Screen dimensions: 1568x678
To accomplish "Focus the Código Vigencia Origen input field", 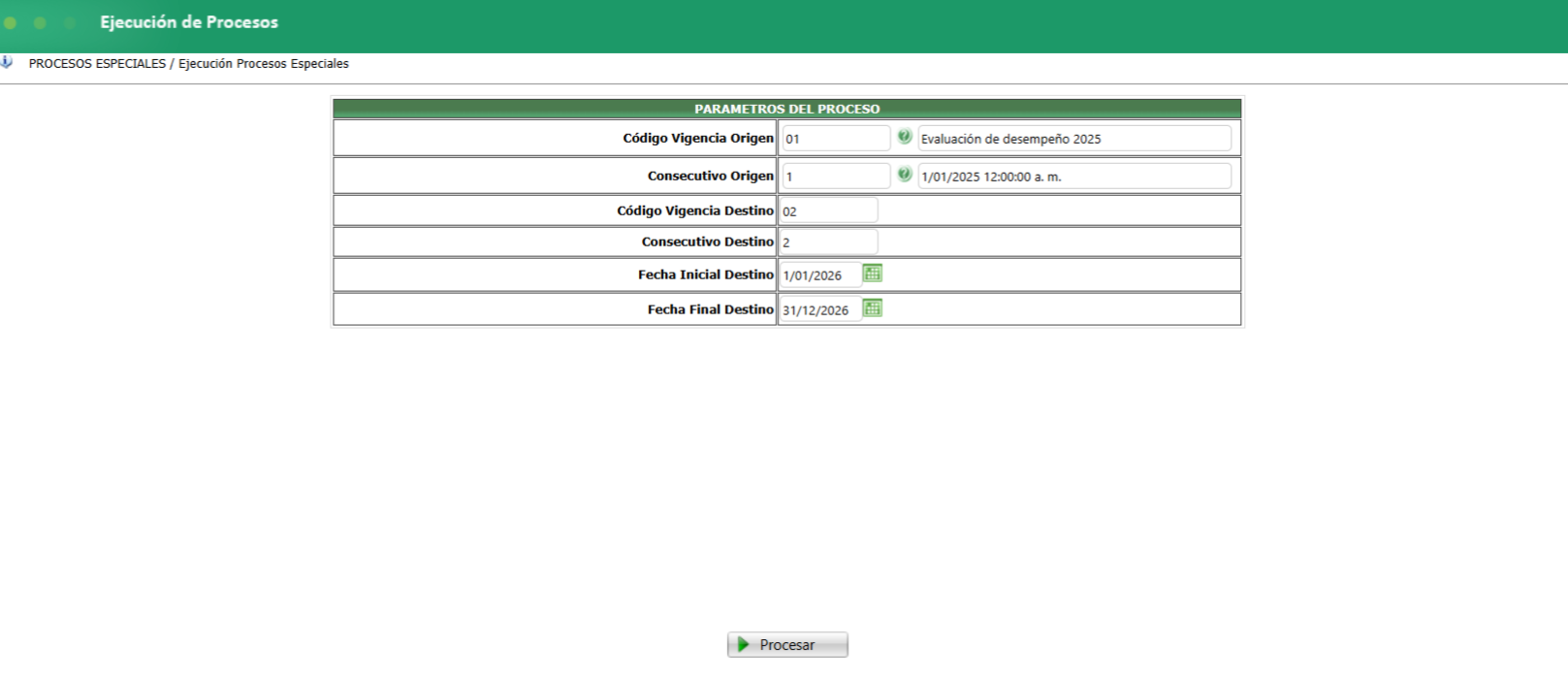I will point(836,139).
